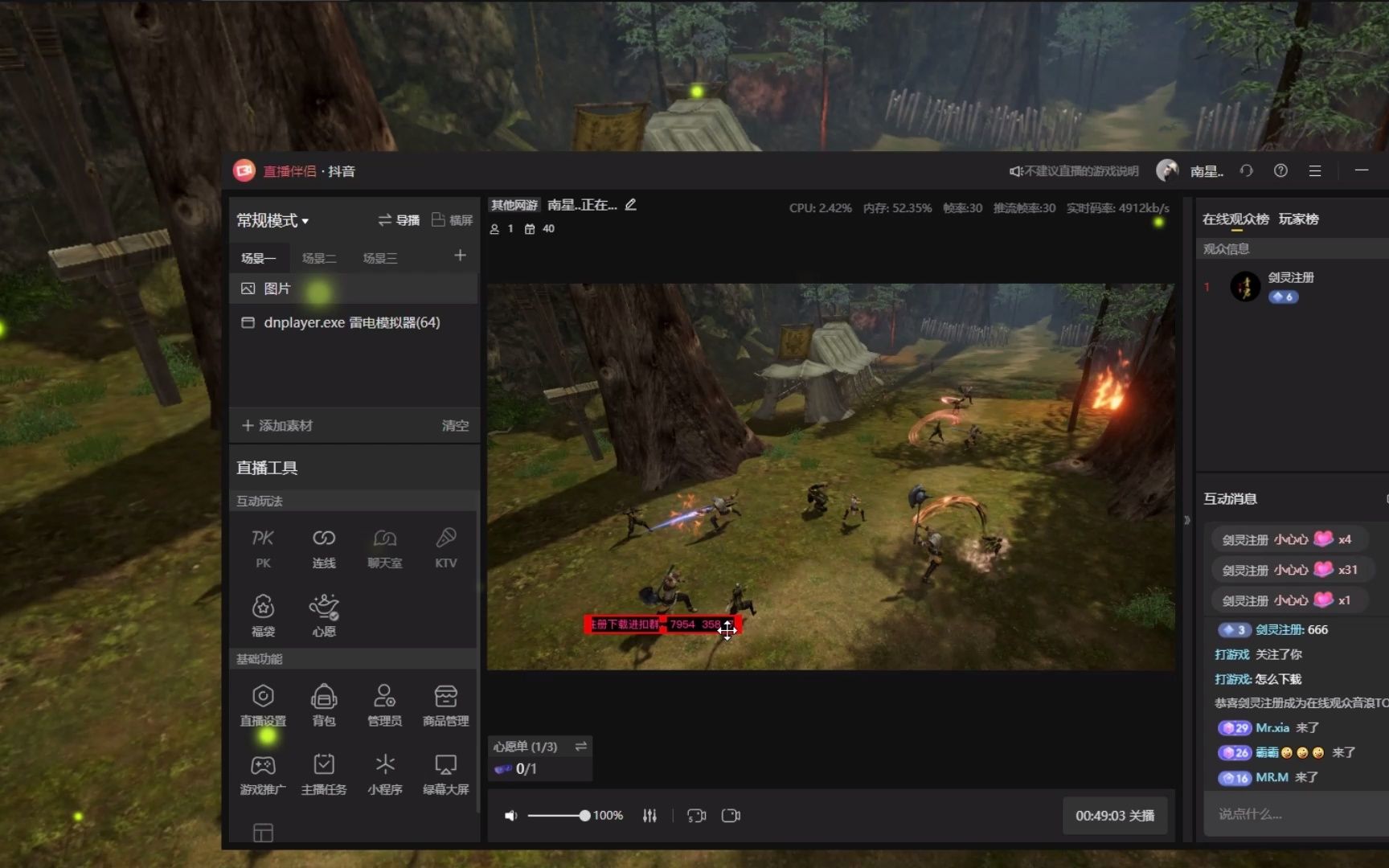Select the dnplayer.exe 雷电模拟器 source
The image size is (1389, 868).
(x=354, y=322)
